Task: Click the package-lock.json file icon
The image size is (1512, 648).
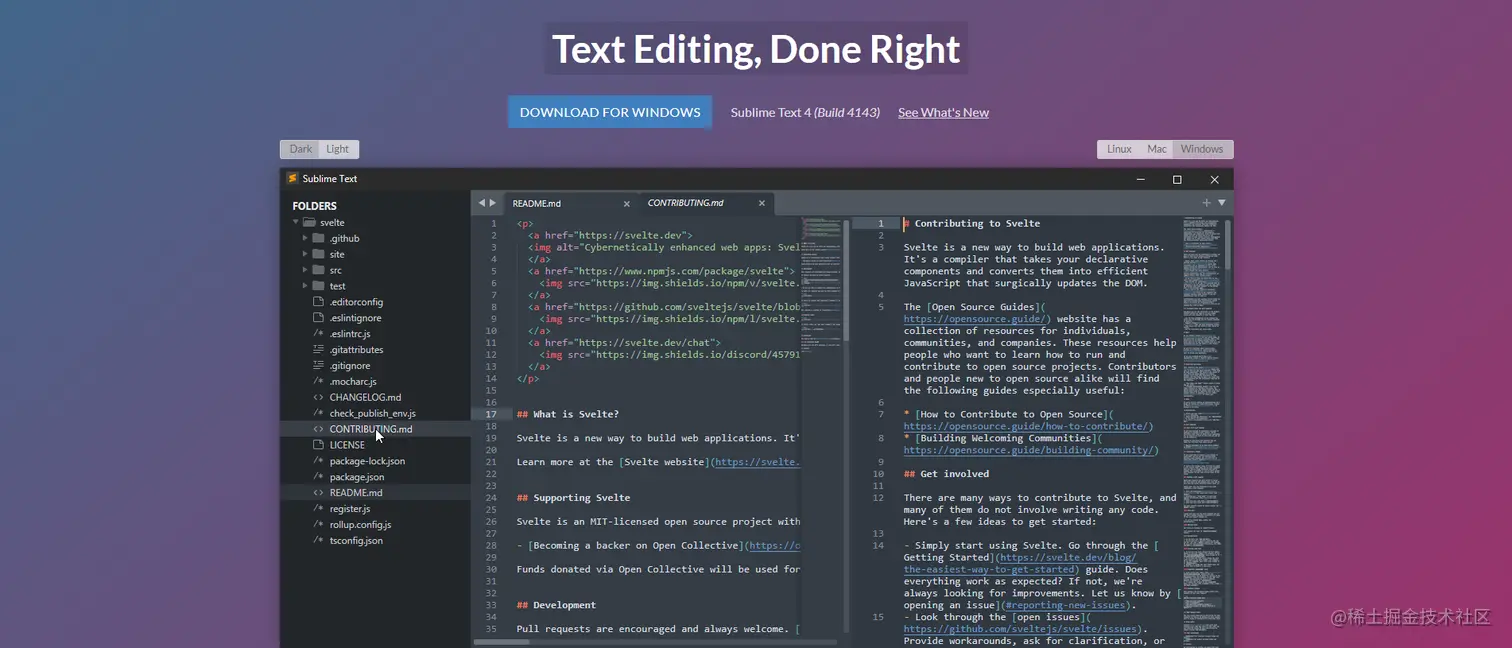Action: tap(318, 461)
